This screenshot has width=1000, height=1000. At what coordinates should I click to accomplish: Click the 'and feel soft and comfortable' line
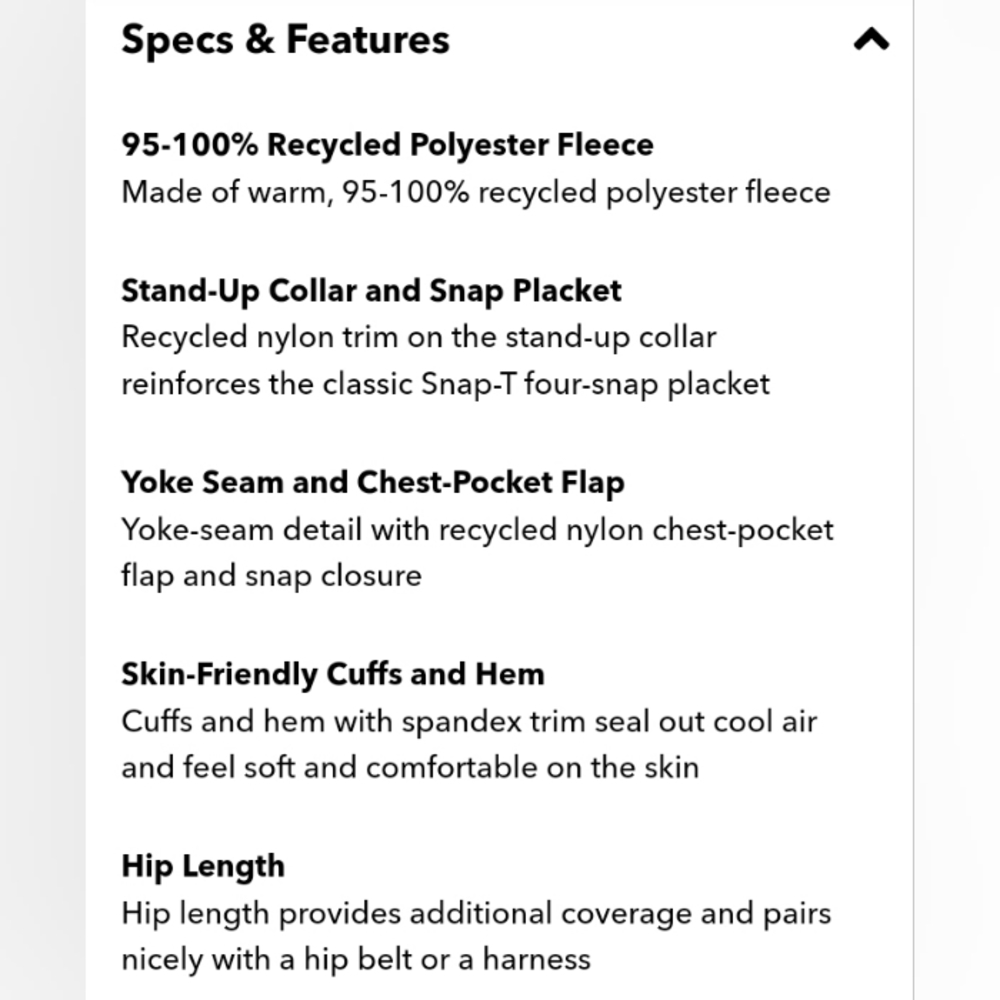click(410, 767)
